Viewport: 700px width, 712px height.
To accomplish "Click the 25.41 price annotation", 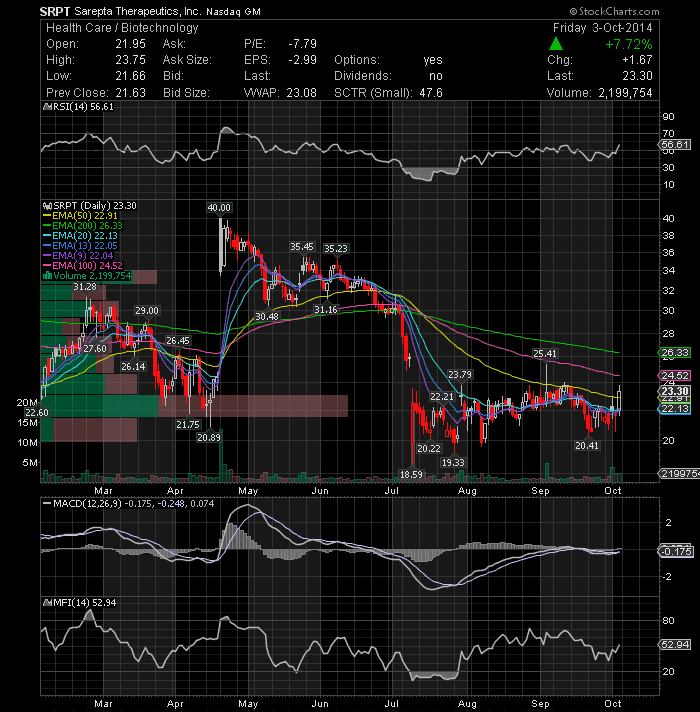I will coord(545,353).
